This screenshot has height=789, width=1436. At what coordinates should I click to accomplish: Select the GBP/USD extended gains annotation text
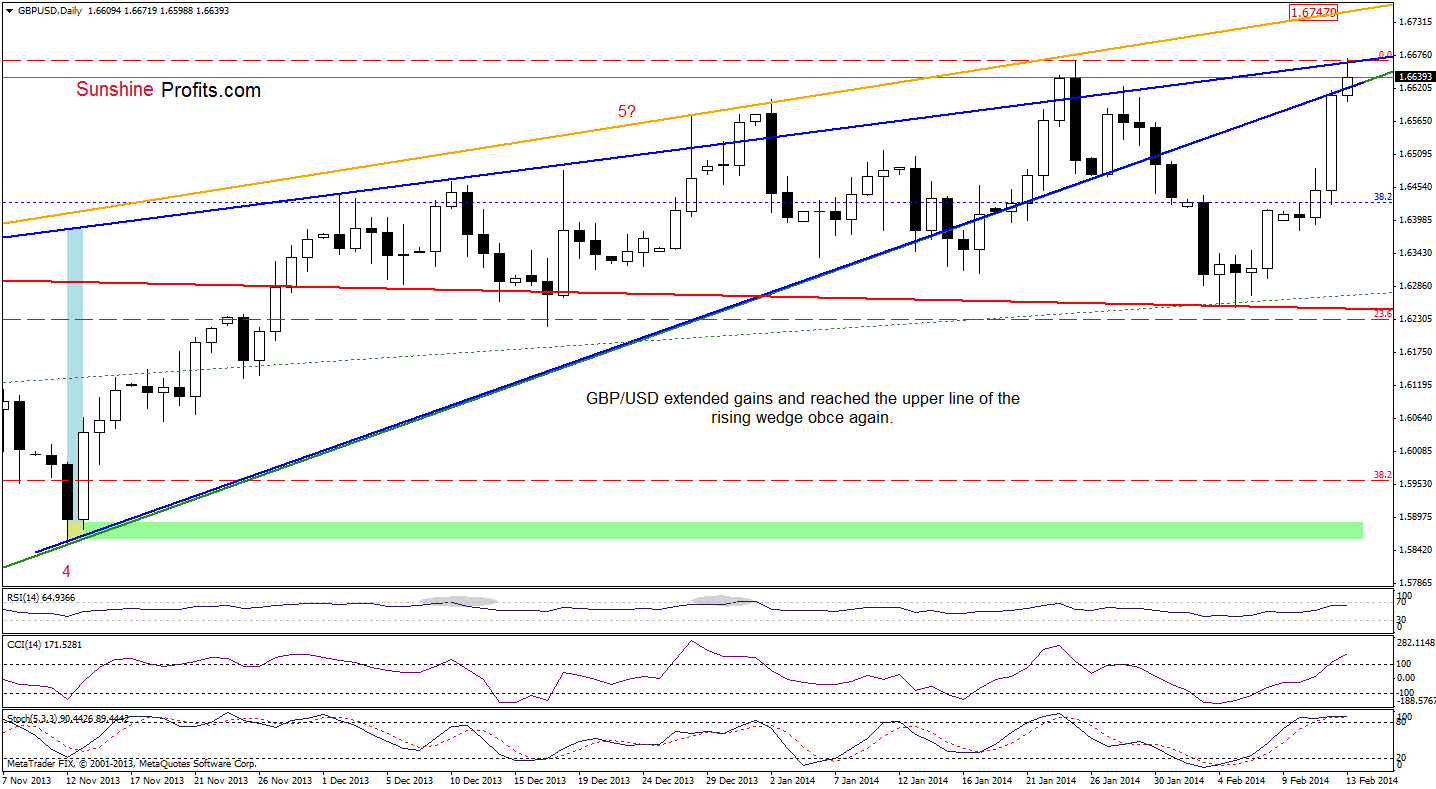click(803, 408)
